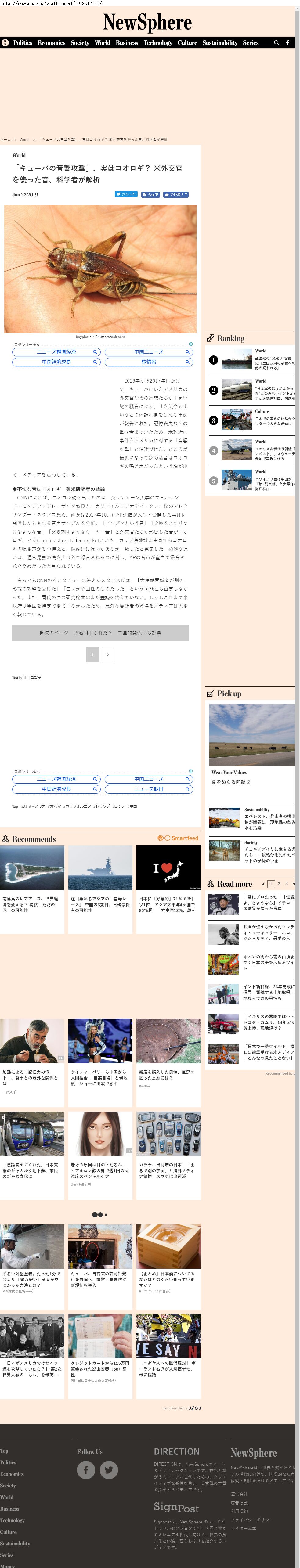
Task: Open フレディ・マーキュリー article in Read more
Action: coord(251,934)
